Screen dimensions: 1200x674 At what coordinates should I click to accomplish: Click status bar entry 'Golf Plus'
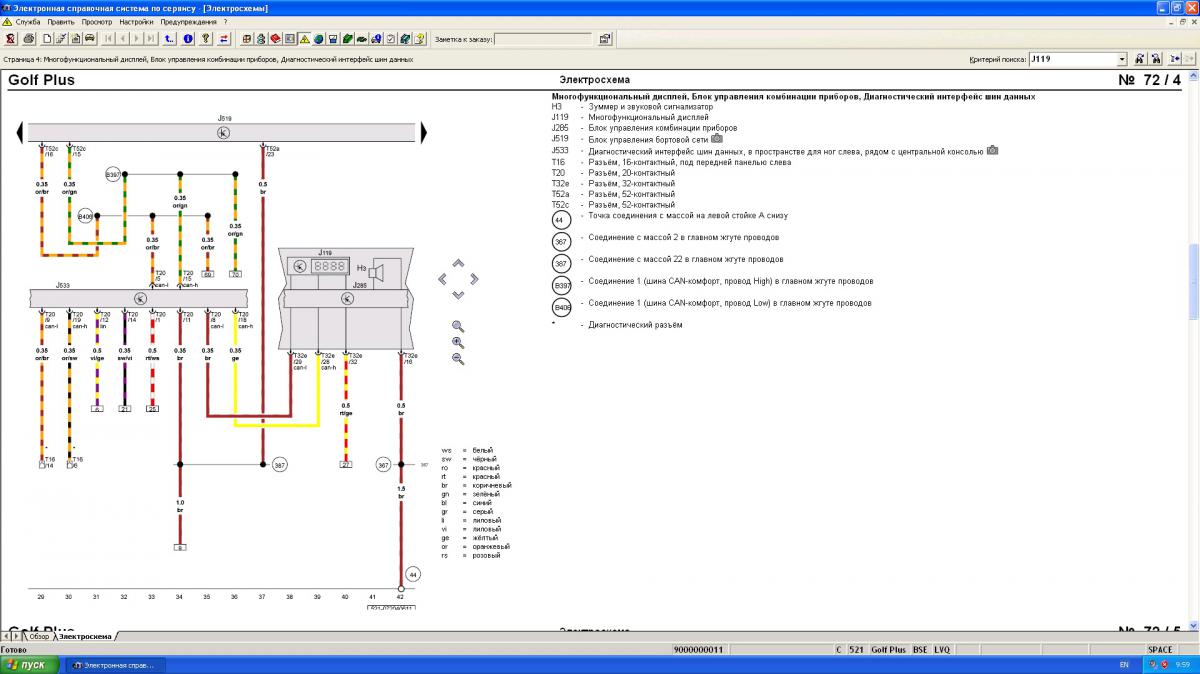[888, 650]
